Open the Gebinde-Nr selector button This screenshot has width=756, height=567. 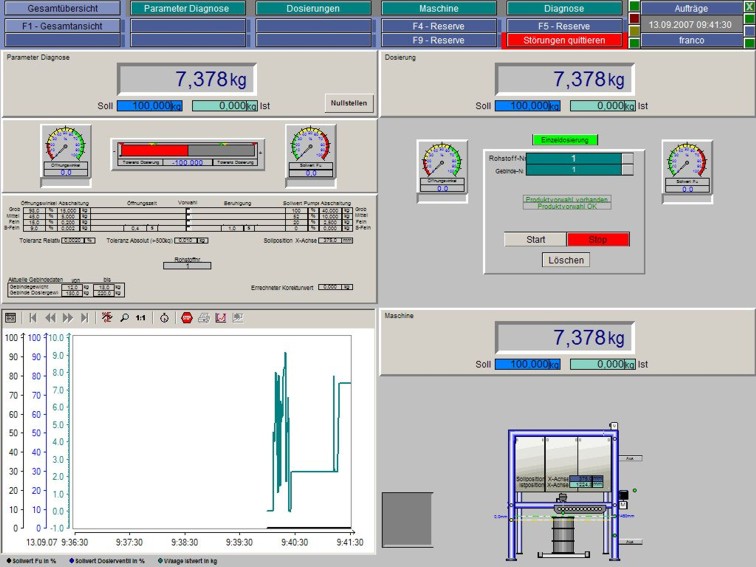(627, 170)
